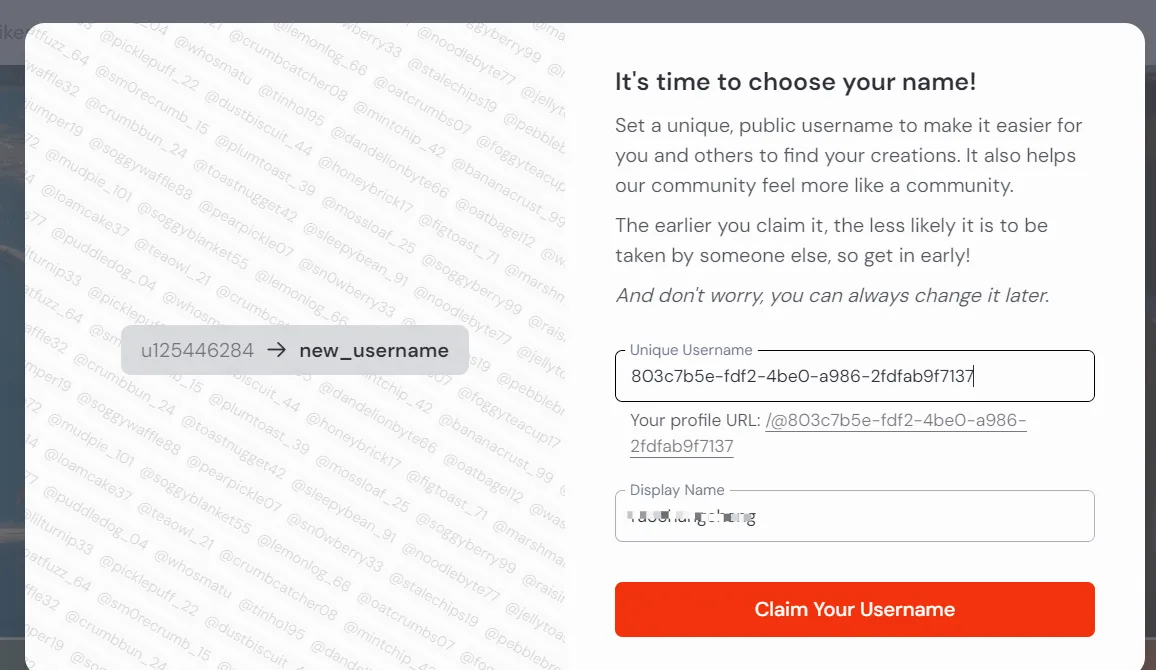This screenshot has width=1156, height=670.
Task: Click the Display Name field label
Action: click(677, 490)
